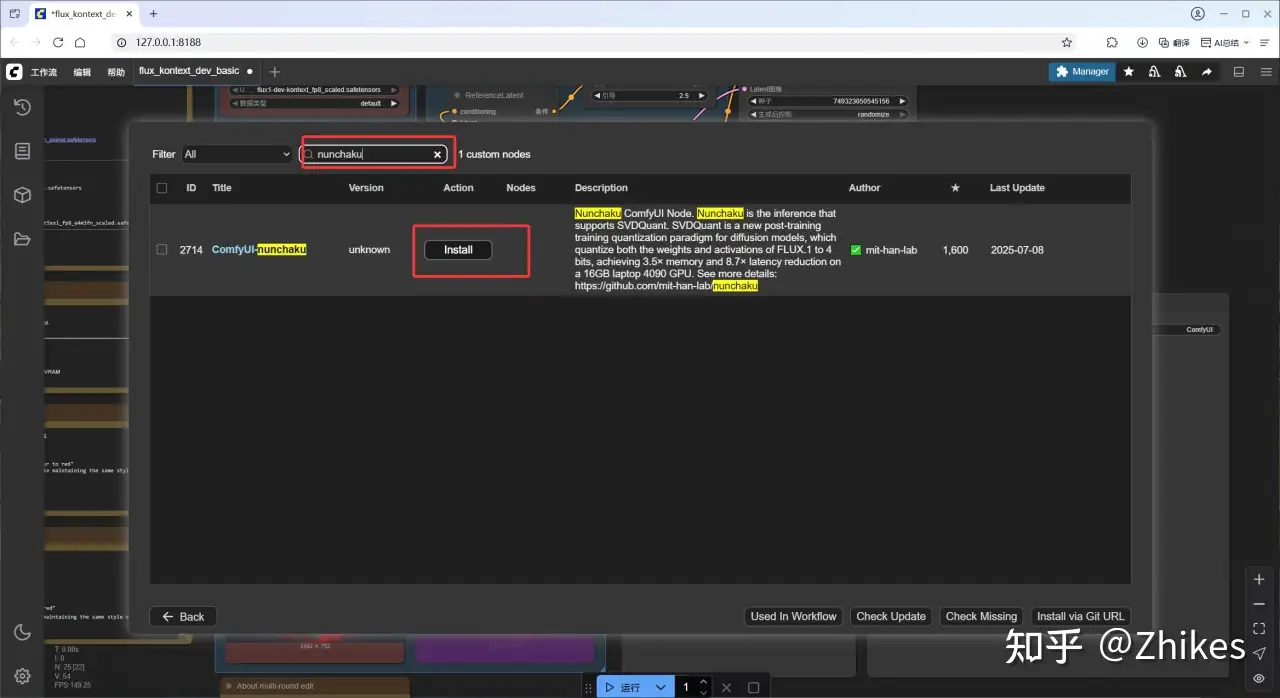Image resolution: width=1280 pixels, height=698 pixels.
Task: Reload the browser page
Action: pyautogui.click(x=58, y=43)
